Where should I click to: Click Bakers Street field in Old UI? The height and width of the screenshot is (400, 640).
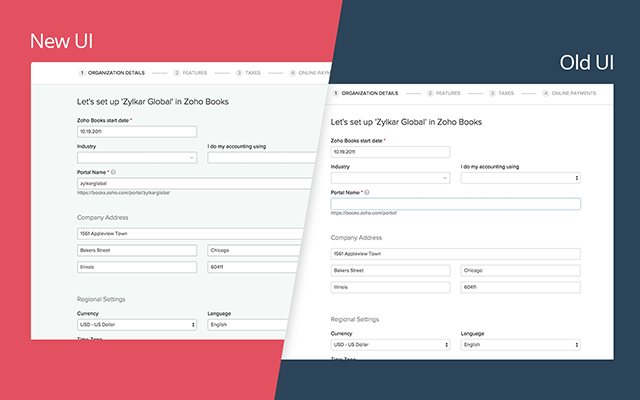point(391,270)
